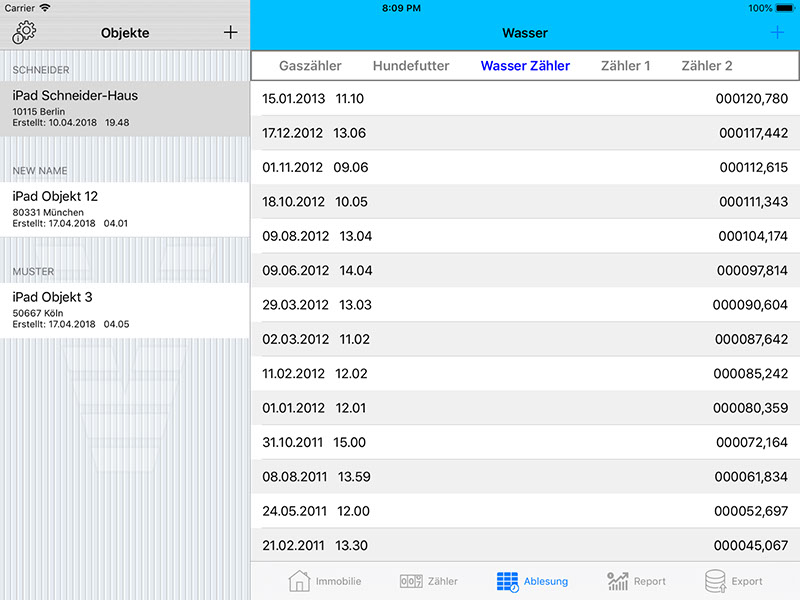This screenshot has height=600, width=800.
Task: Switch to Zähler 1 tab
Action: point(625,66)
